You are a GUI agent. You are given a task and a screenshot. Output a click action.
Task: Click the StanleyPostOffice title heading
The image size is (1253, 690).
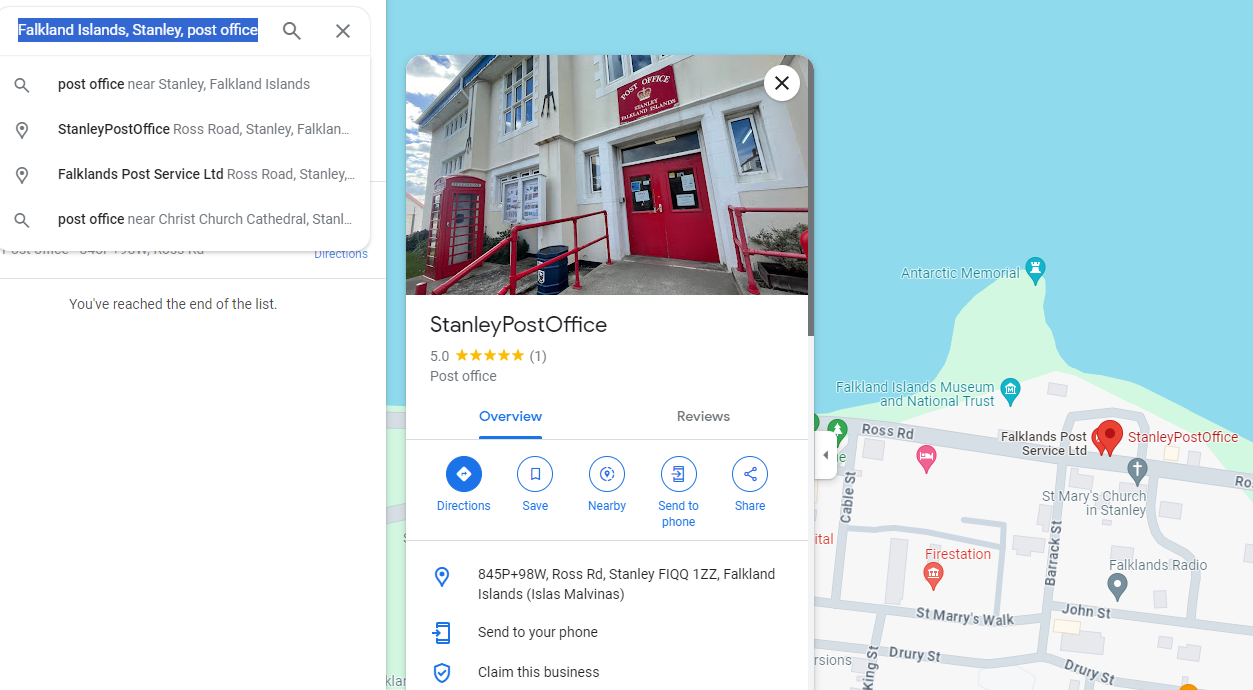pos(518,325)
